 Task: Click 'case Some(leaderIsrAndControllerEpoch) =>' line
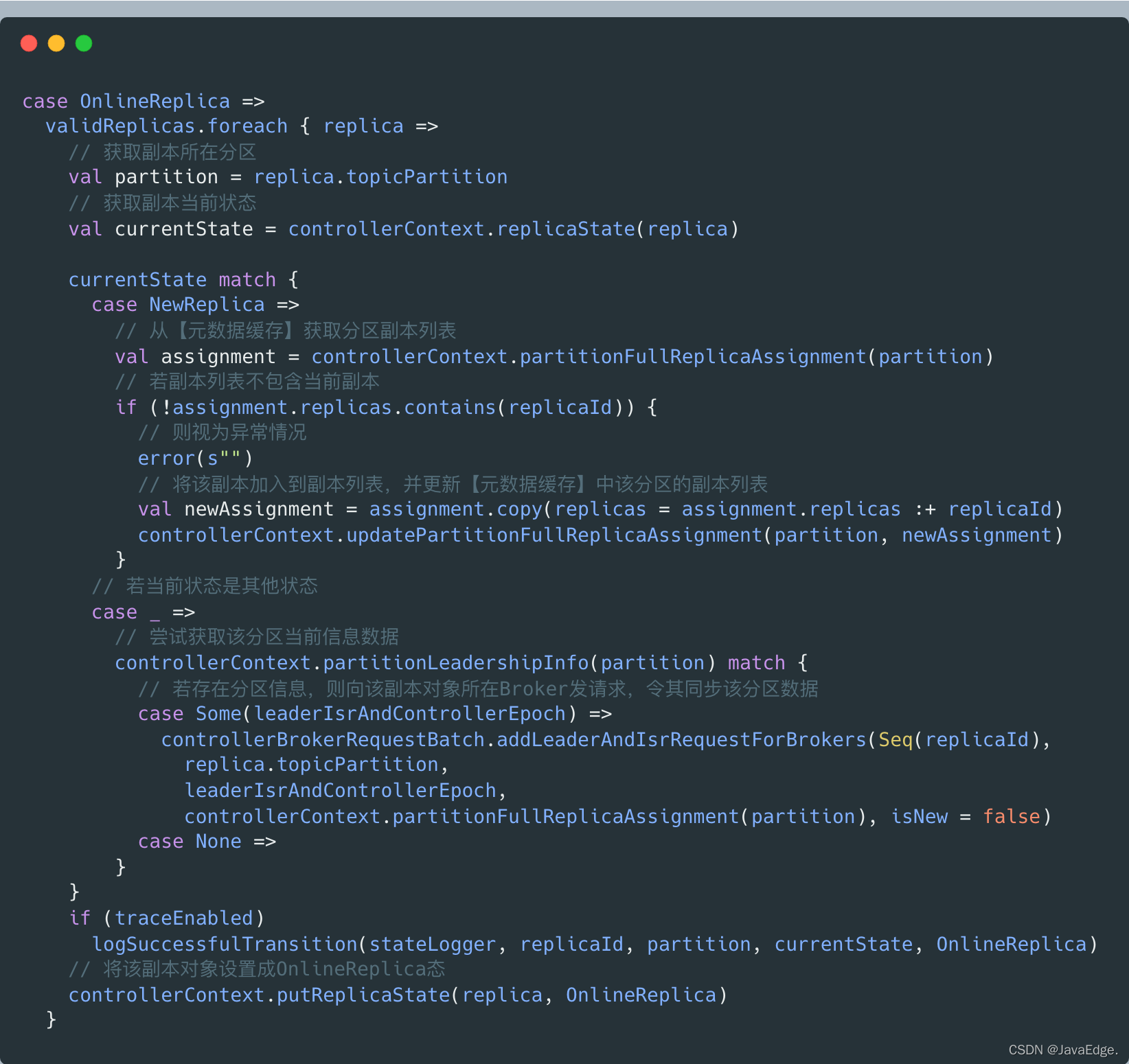375,714
